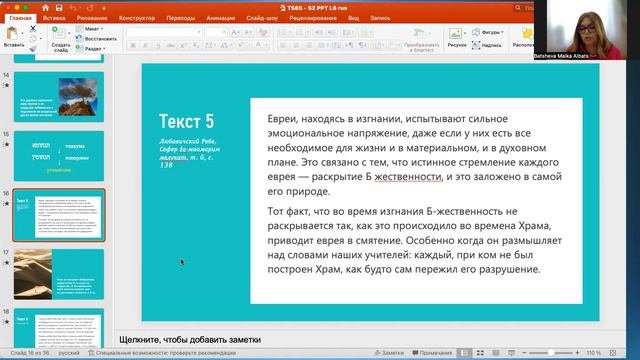This screenshot has height=360, width=640.
Task: Click the zoom slider handle
Action: (x=551, y=353)
